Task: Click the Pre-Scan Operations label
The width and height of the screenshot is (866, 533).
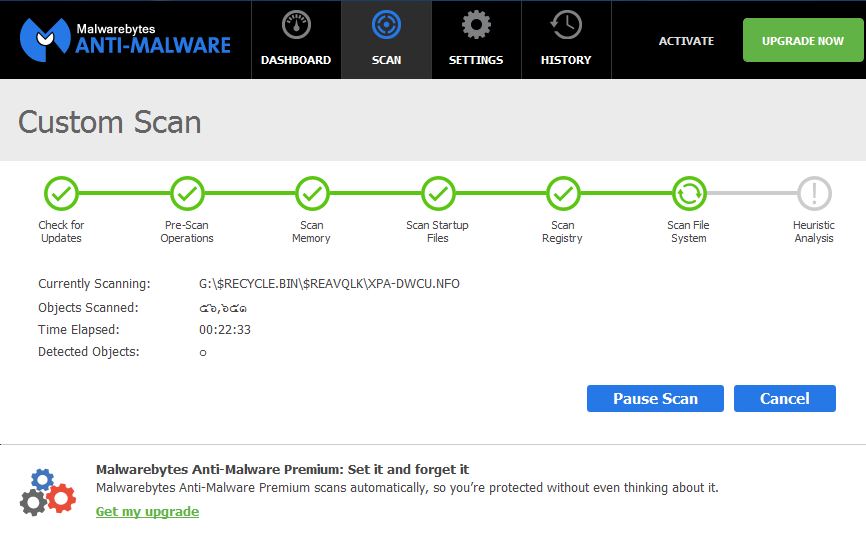Action: [187, 231]
